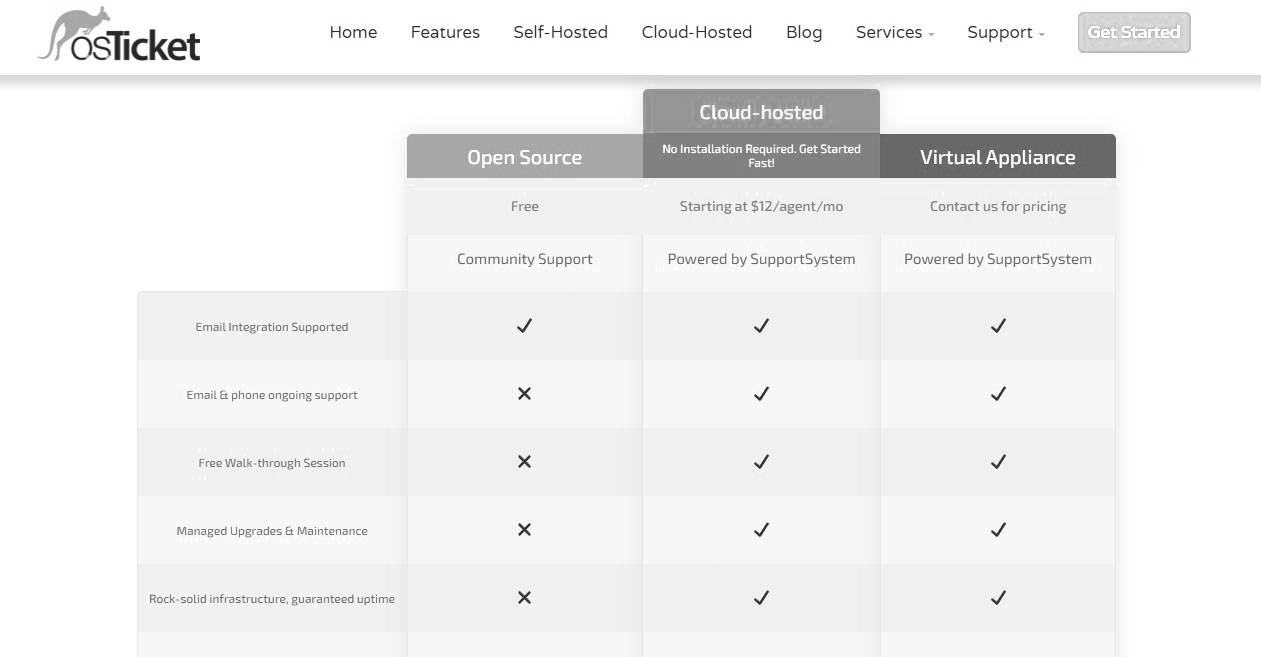Screen dimensions: 1261x657
Task: Expand the Services dropdown menu
Action: 895,32
